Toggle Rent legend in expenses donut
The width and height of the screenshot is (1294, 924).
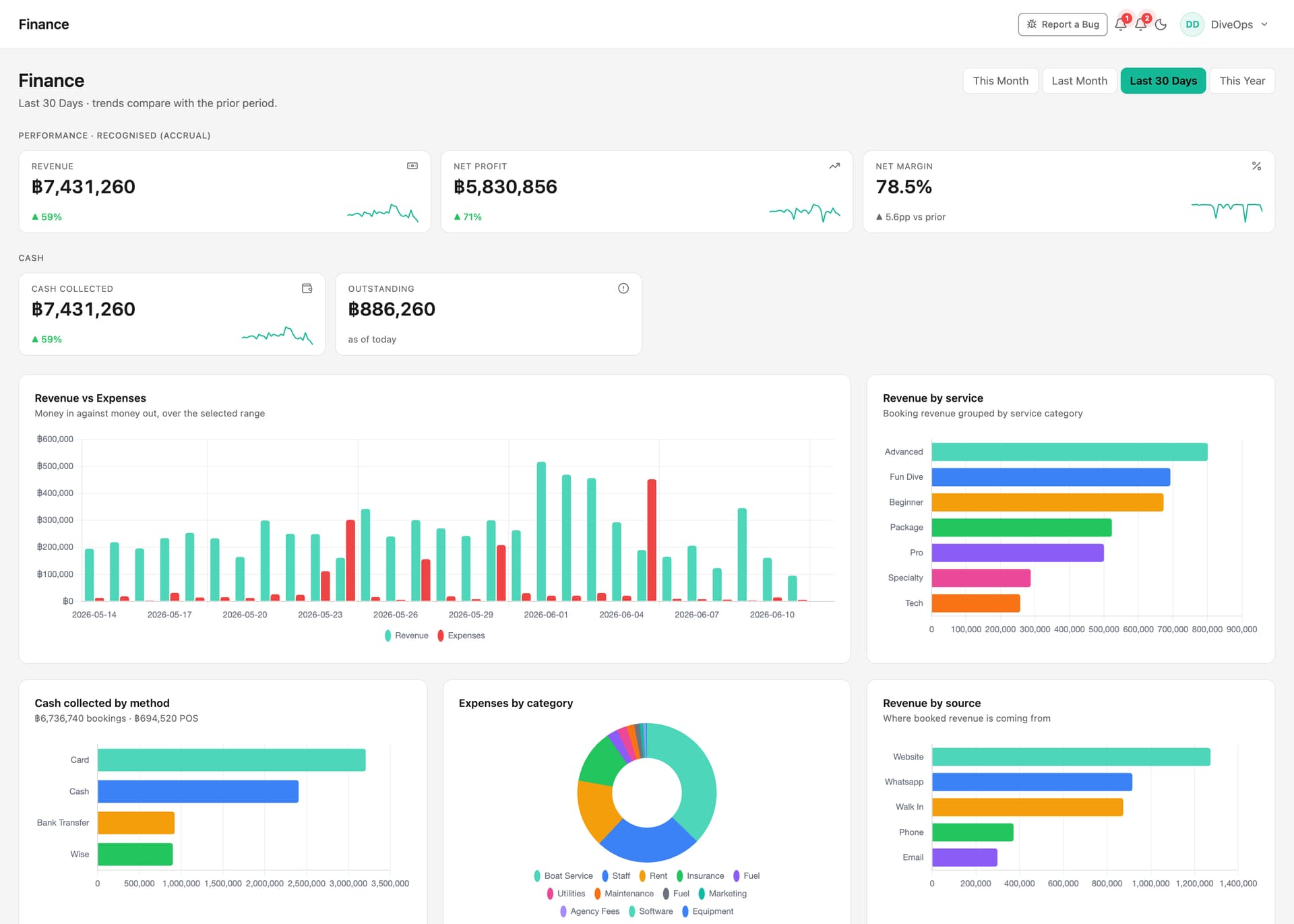click(x=653, y=876)
